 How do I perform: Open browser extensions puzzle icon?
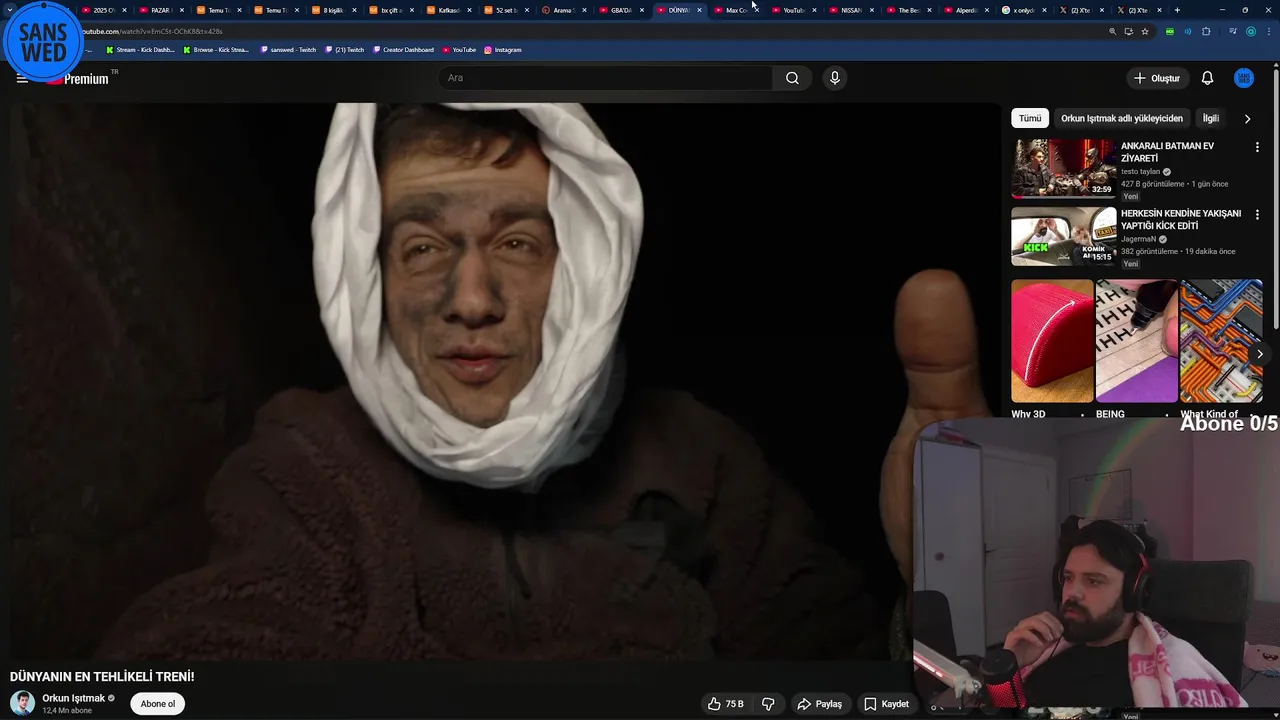pos(1206,31)
